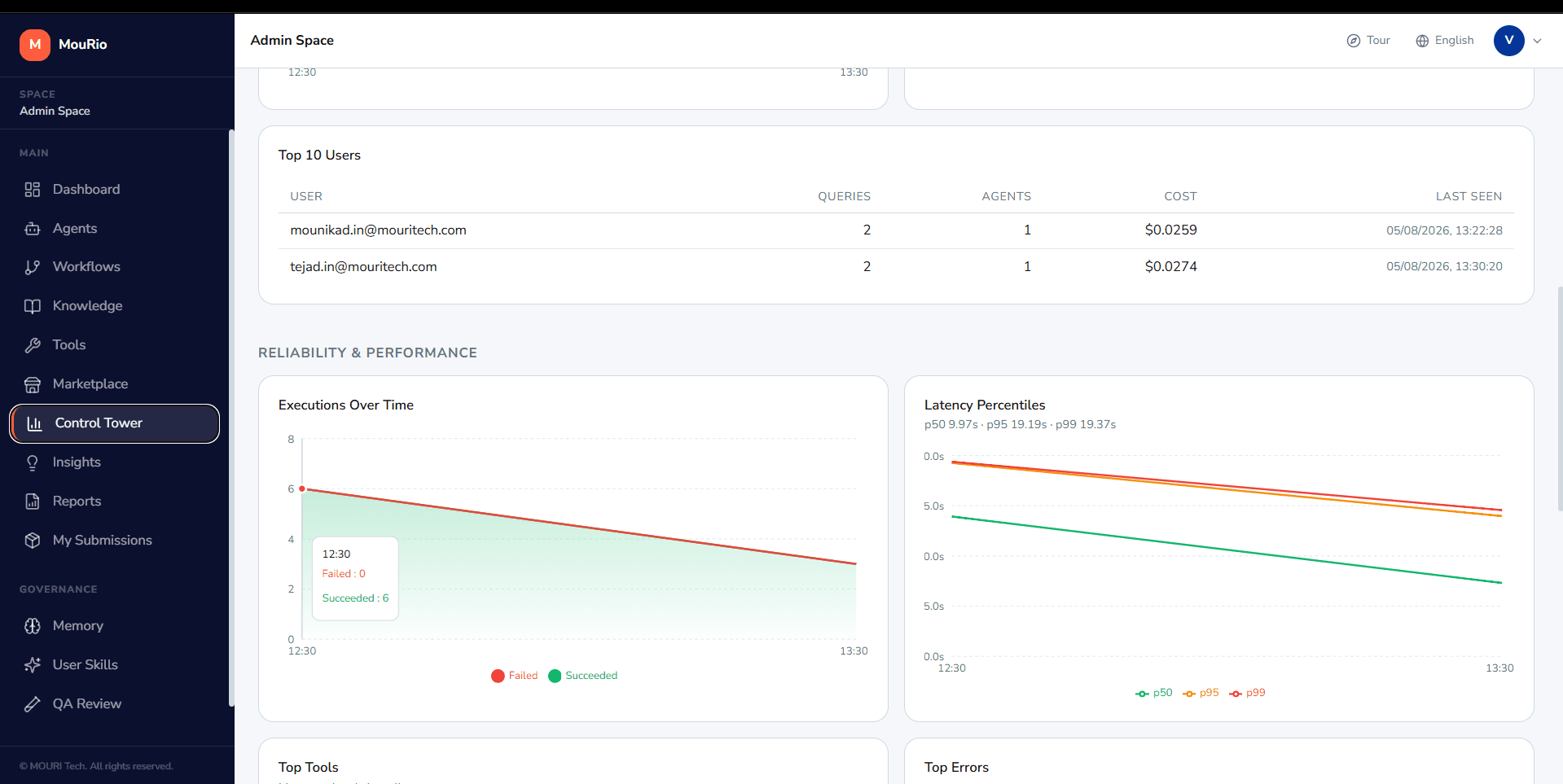The height and width of the screenshot is (784, 1563).
Task: Click the Agents robot icon
Action: pos(33,229)
